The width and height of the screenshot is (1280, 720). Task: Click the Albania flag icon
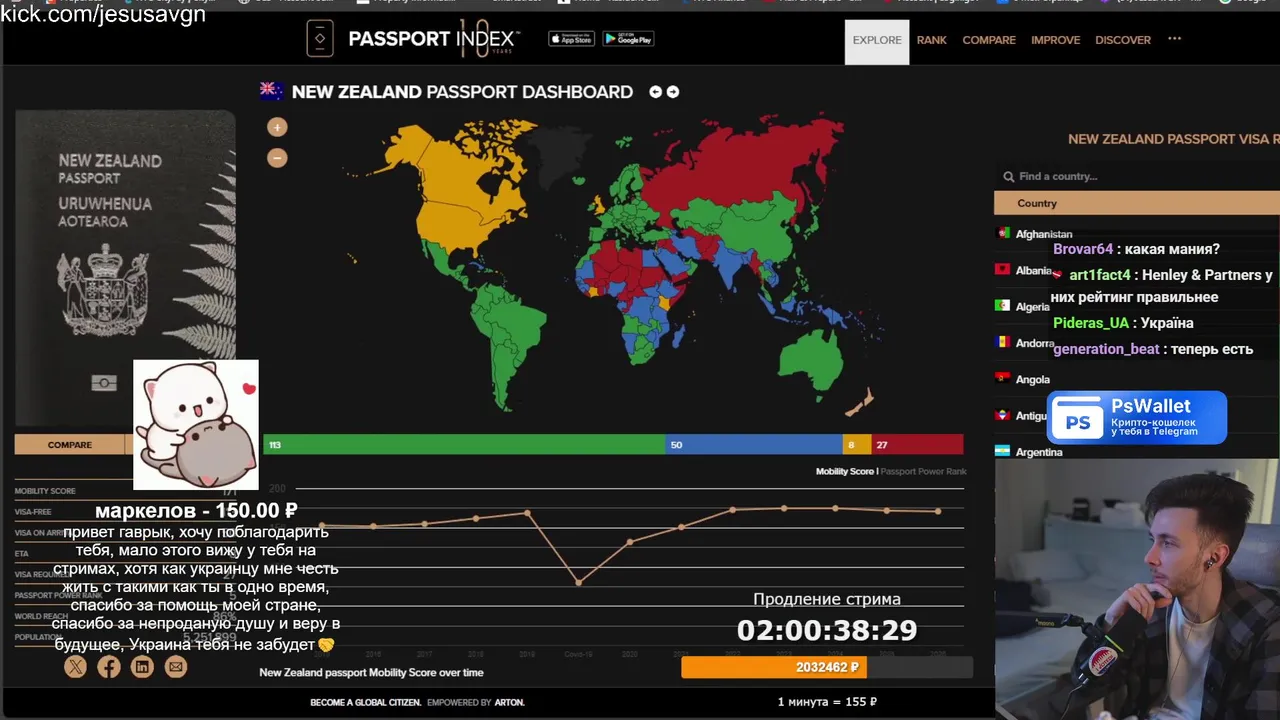pyautogui.click(x=1003, y=270)
